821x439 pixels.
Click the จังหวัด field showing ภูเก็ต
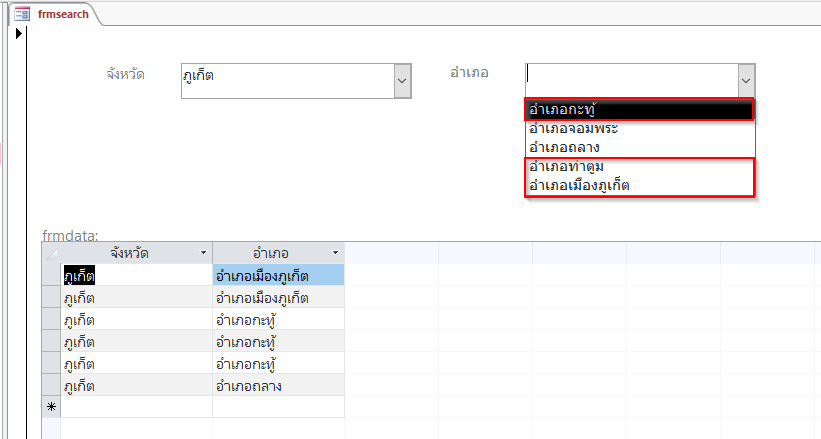tap(288, 81)
